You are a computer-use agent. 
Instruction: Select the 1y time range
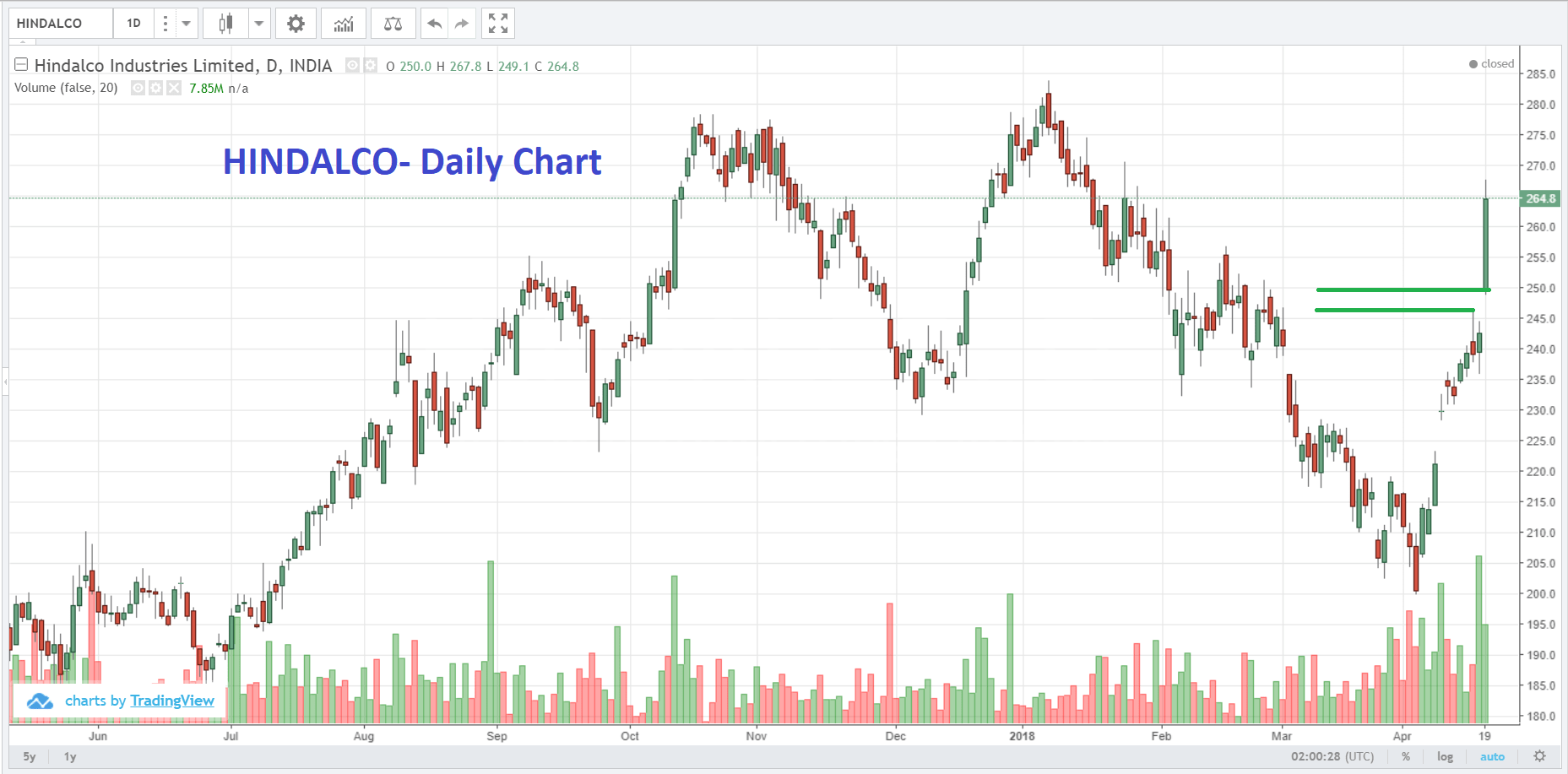pos(70,756)
